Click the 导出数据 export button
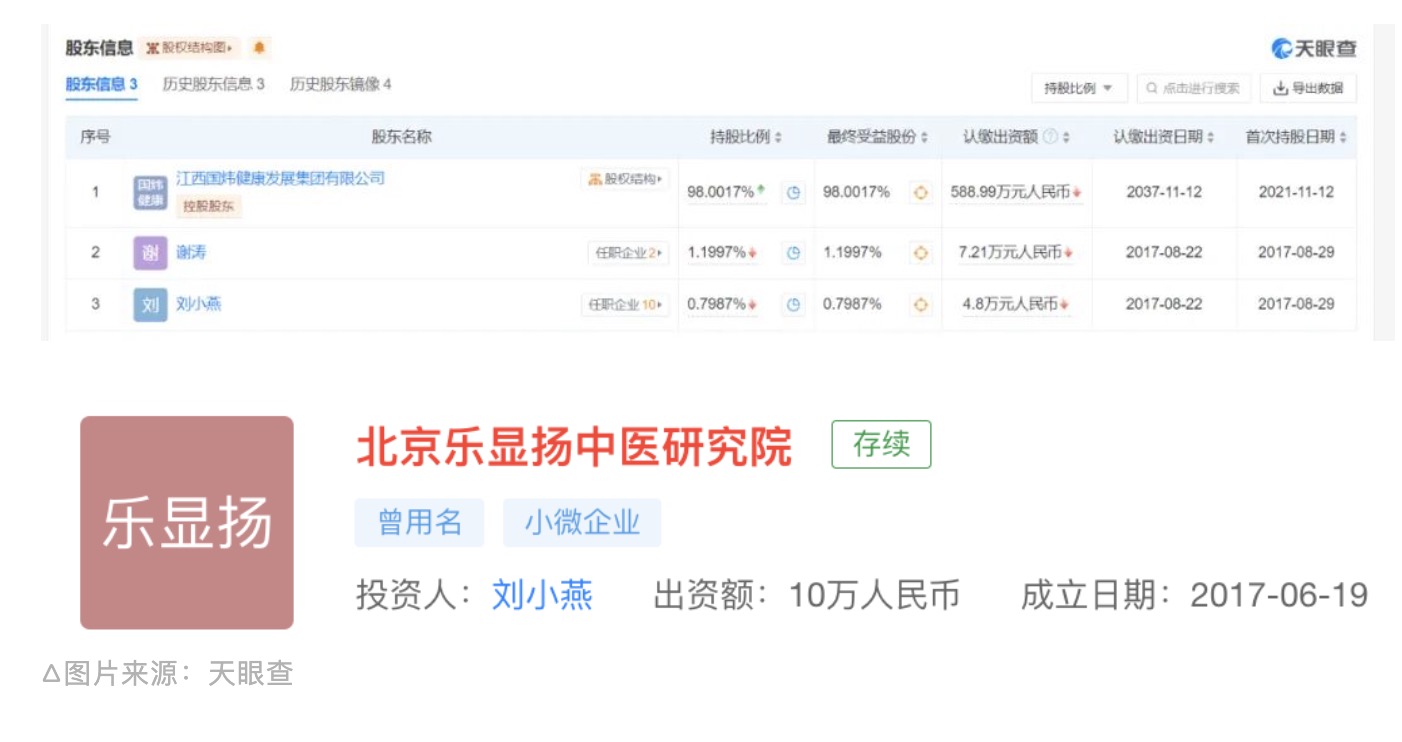Image resolution: width=1402 pixels, height=742 pixels. click(x=1307, y=88)
